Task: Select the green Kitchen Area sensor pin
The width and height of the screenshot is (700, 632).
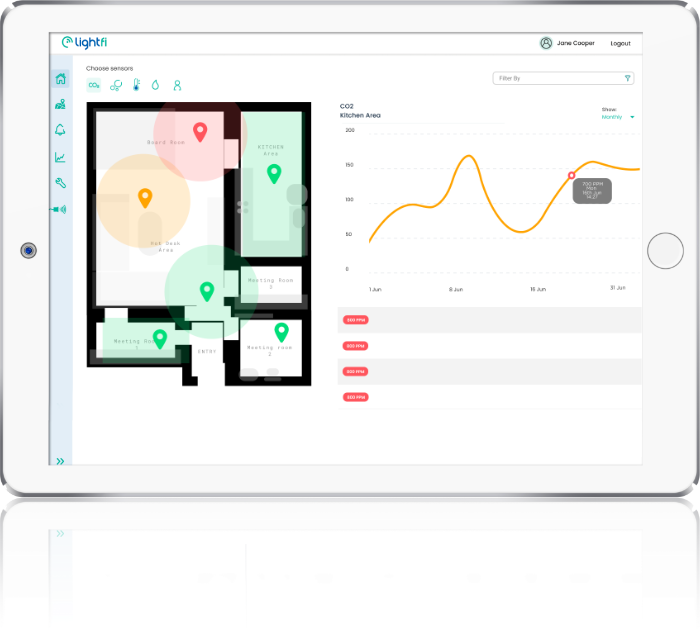Action: 273,173
